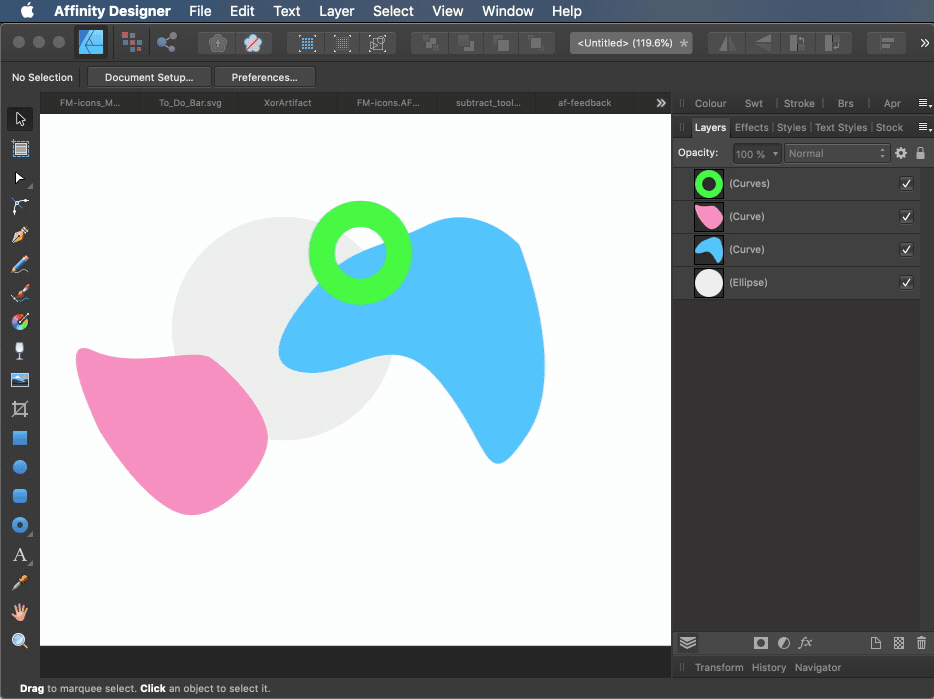This screenshot has height=699, width=934.
Task: Choose the Crop tool
Action: 20,409
